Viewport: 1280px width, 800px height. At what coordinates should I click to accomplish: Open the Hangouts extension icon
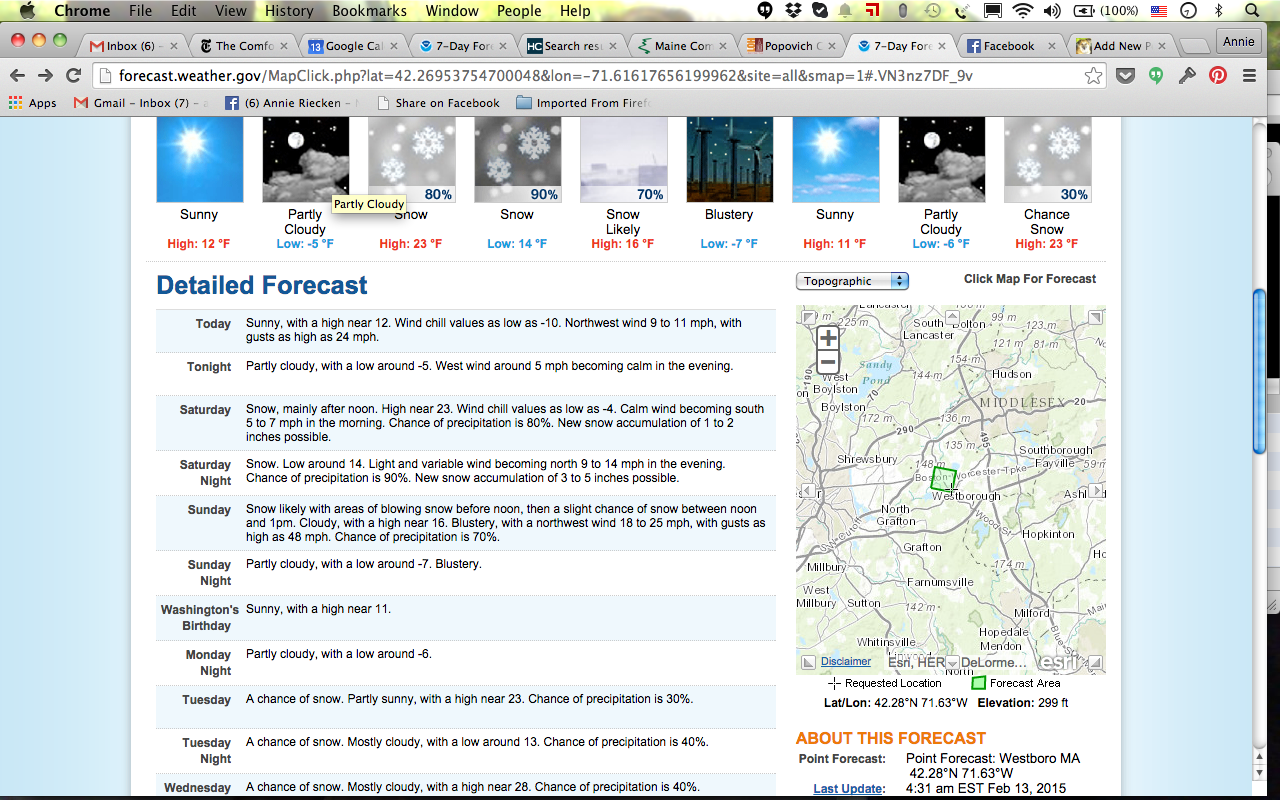tap(1156, 76)
